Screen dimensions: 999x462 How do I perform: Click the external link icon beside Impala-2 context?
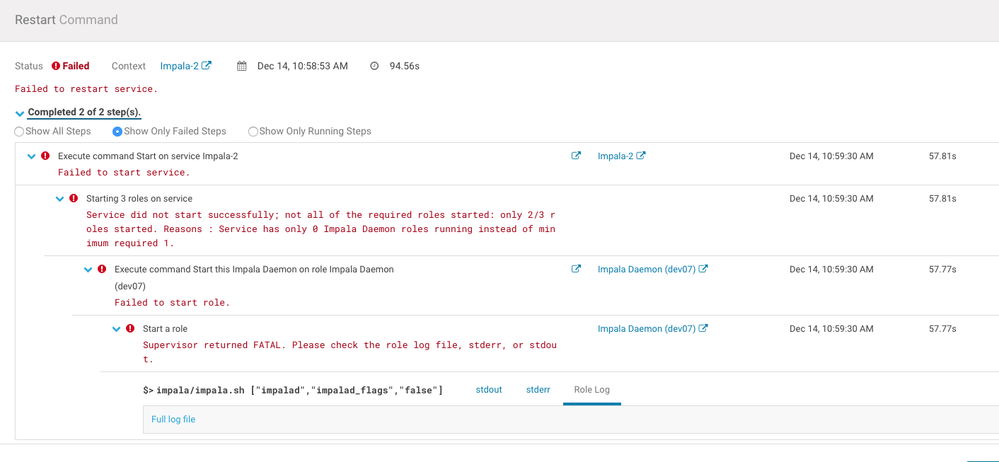coord(207,66)
